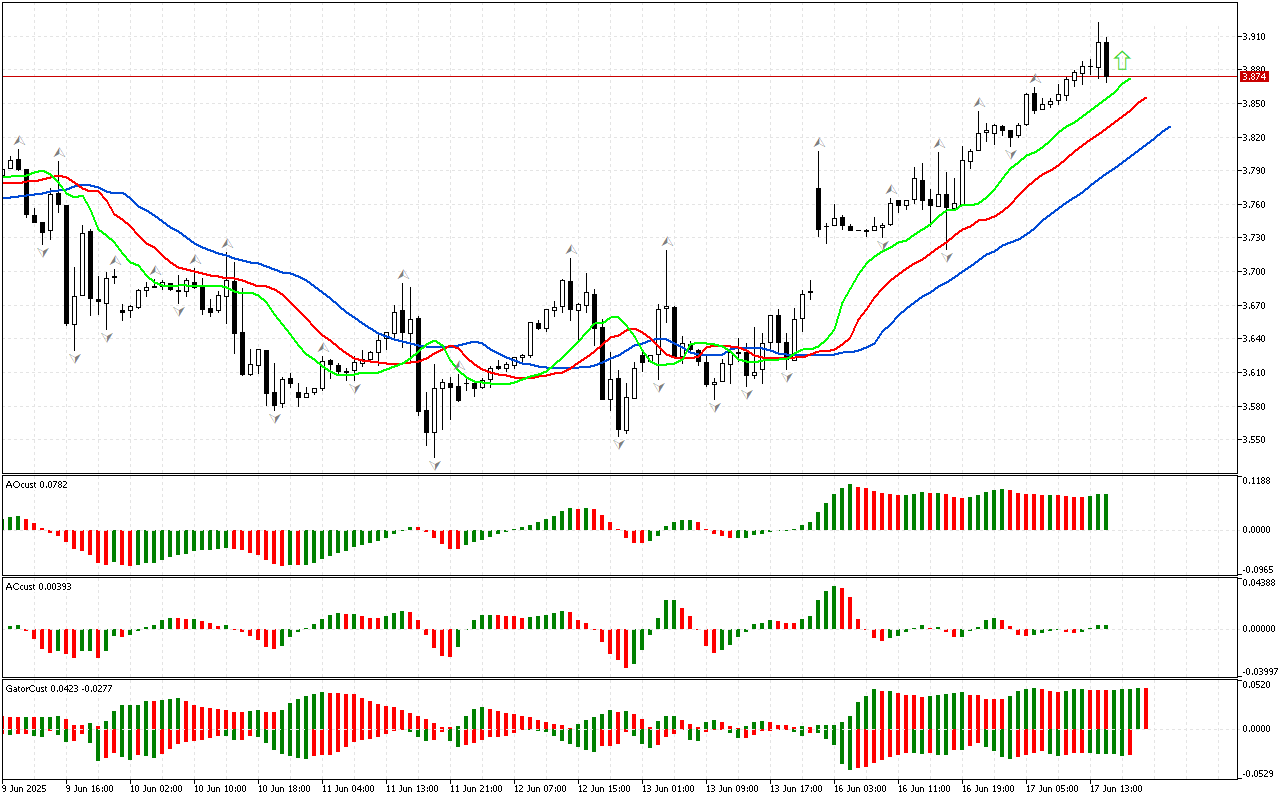Click the red Alligator teeth line end
Screen dimensions: 1280x800
pos(1145,98)
